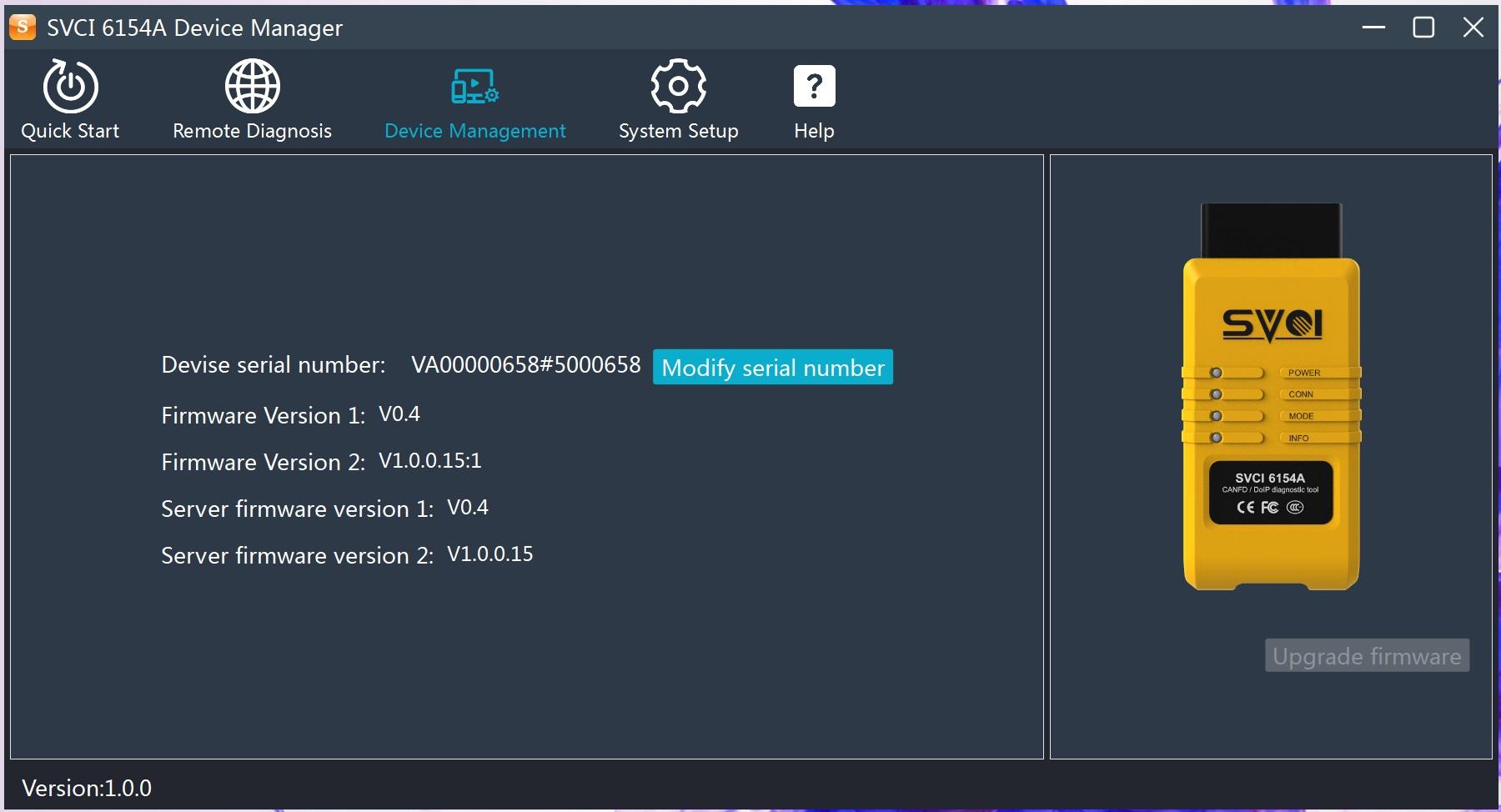
Task: Click Version:1.0.0 in status bar
Action: 87,788
